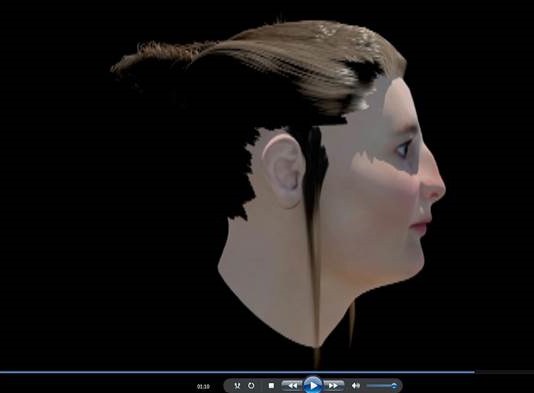
Task: Mute audio via the speaker icon
Action: (x=356, y=386)
